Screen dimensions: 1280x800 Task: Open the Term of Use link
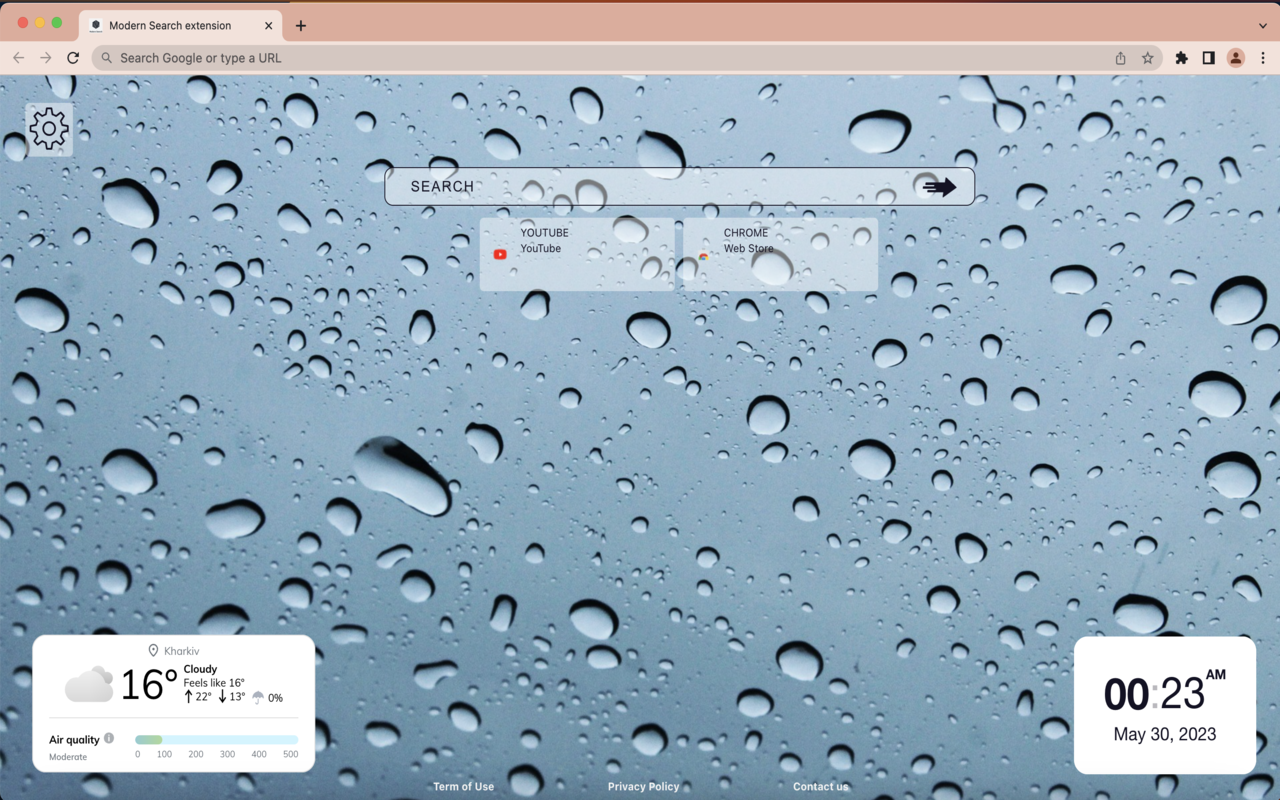[x=463, y=787]
